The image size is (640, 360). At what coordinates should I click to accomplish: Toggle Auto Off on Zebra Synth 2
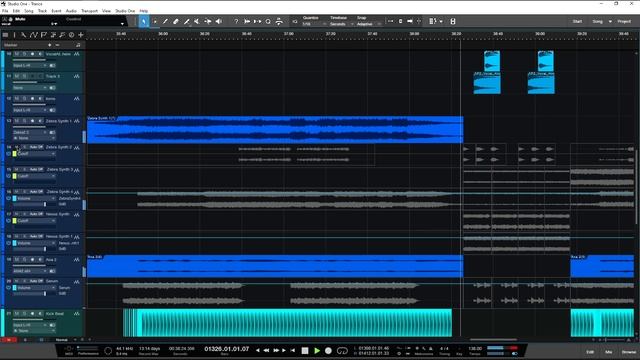tap(36, 147)
